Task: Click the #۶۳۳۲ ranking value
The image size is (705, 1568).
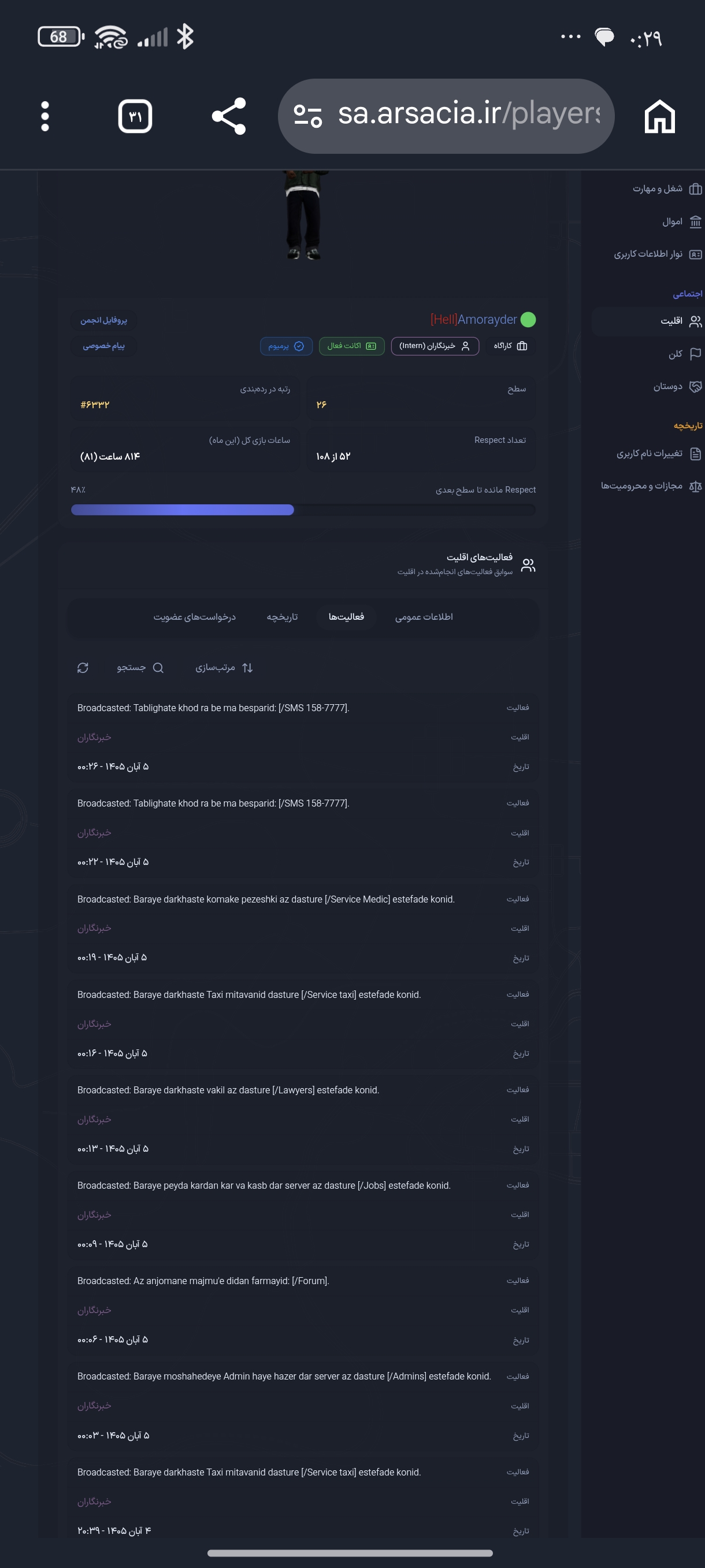Action: 95,405
